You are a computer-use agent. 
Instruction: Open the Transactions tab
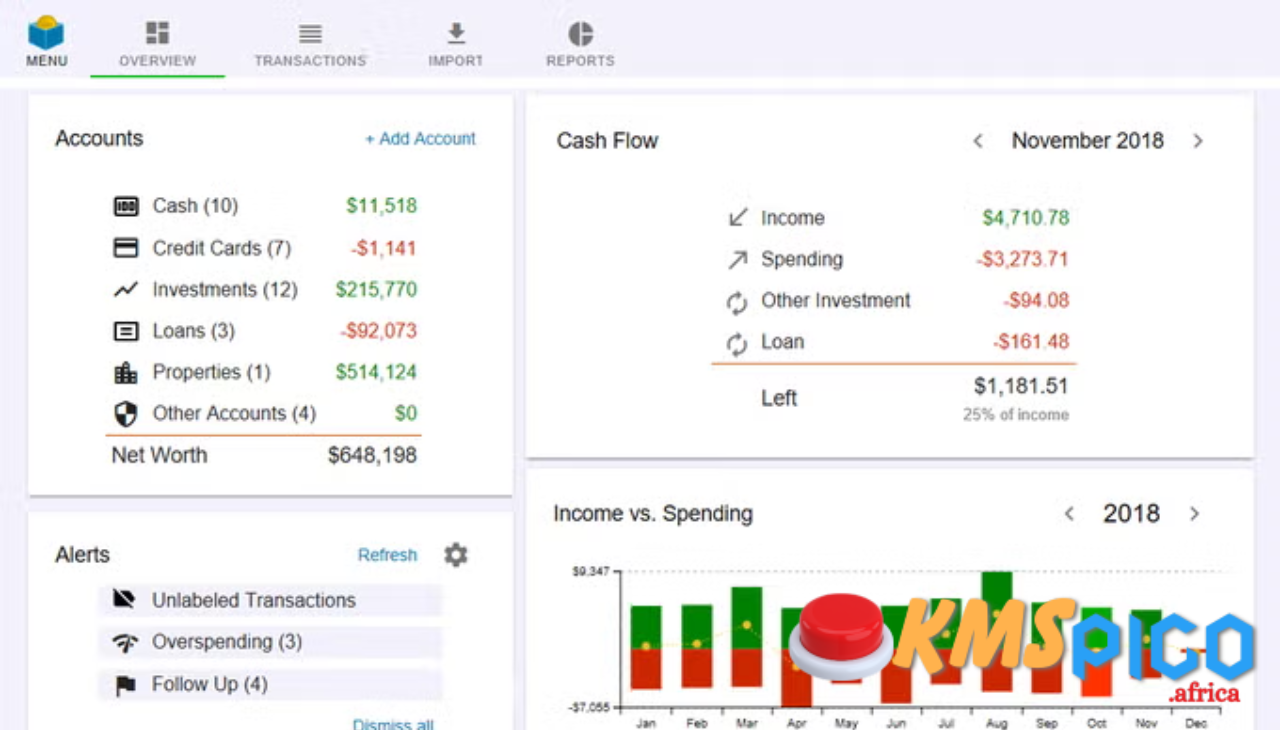point(310,45)
